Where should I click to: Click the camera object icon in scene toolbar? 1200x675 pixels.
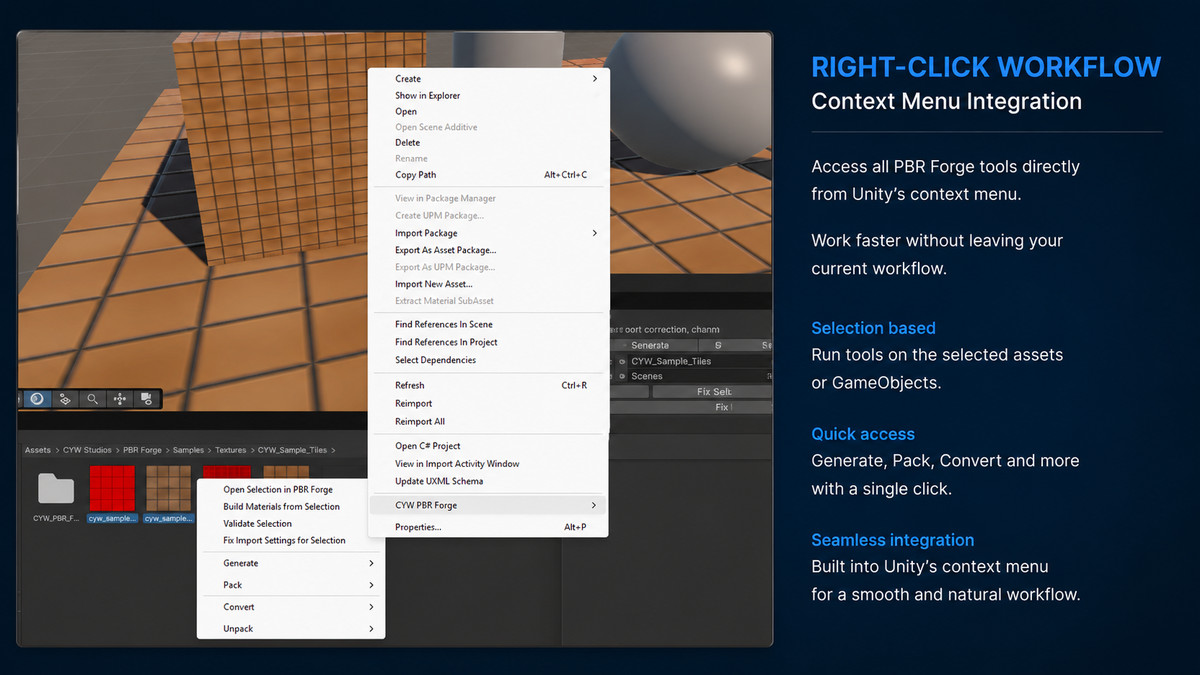146,399
